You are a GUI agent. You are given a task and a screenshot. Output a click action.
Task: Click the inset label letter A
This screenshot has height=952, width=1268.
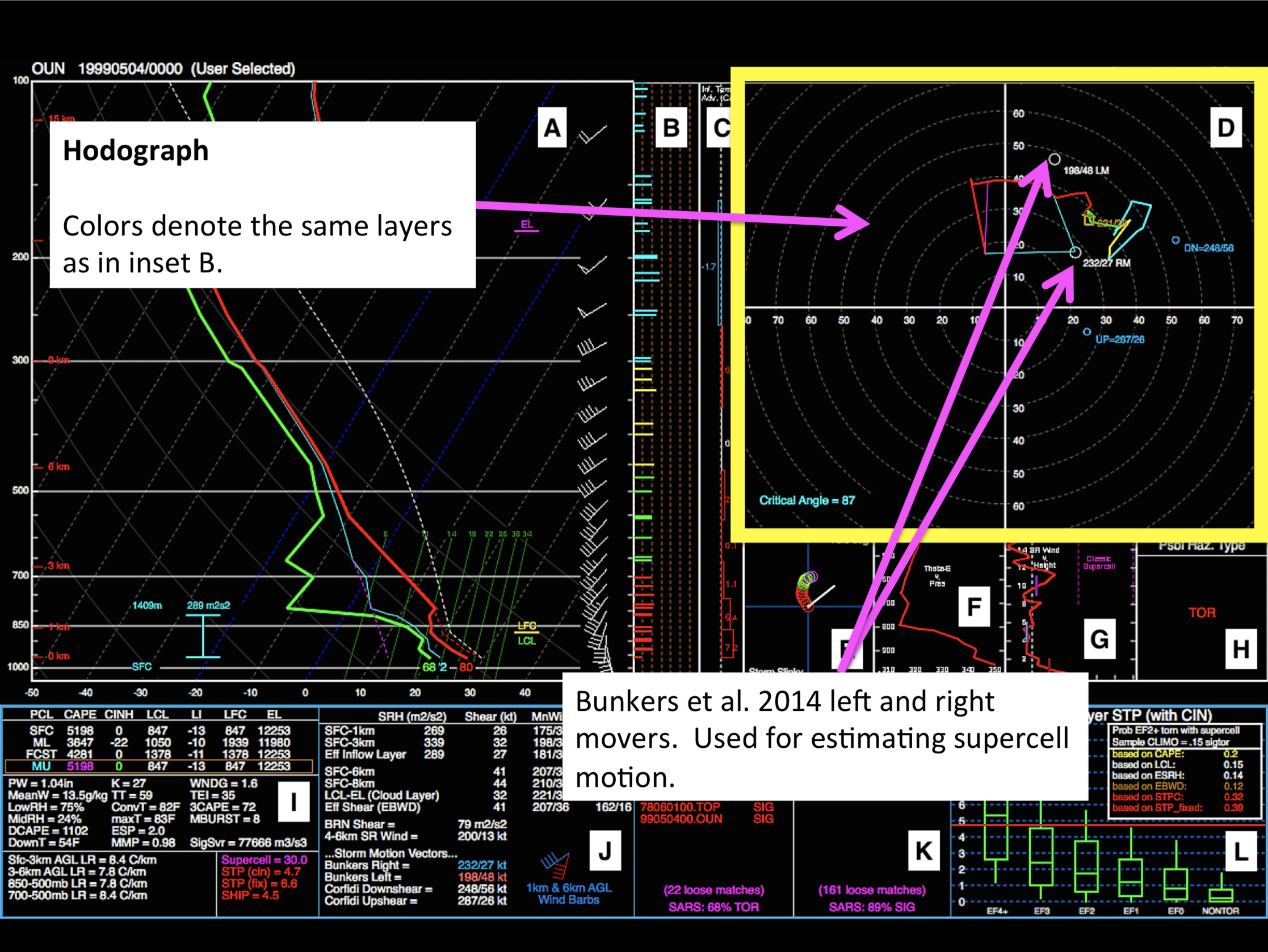[x=552, y=128]
